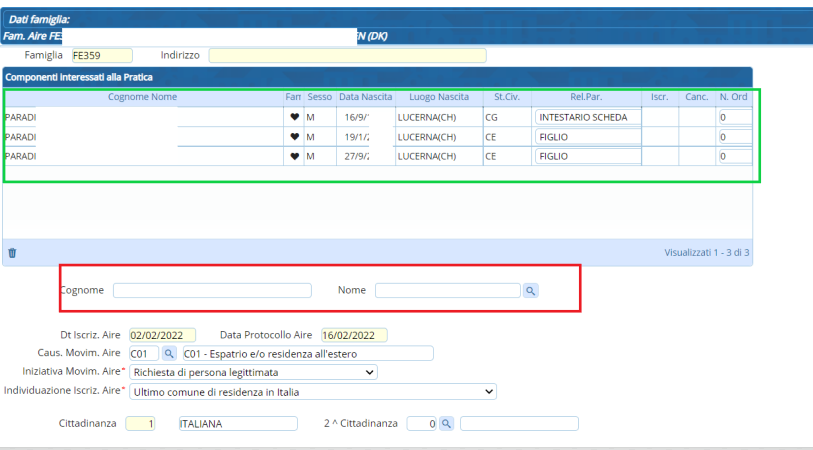Focus the Cognome search input field

tap(197, 291)
